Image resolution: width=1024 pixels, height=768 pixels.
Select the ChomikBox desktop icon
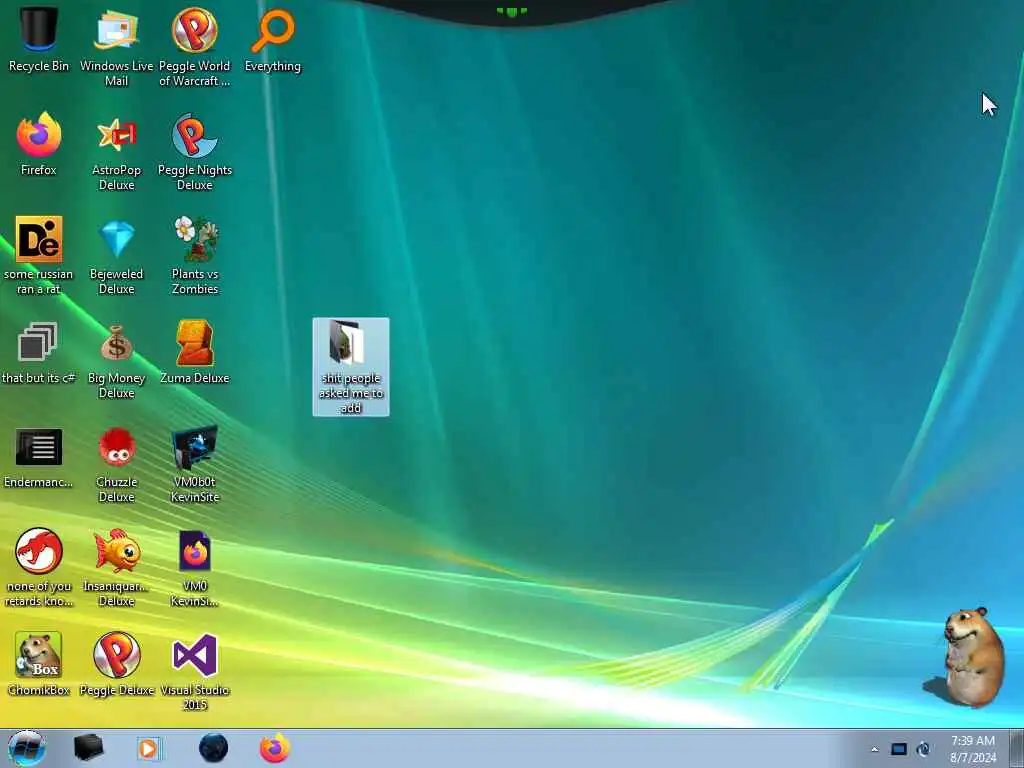pyautogui.click(x=39, y=664)
